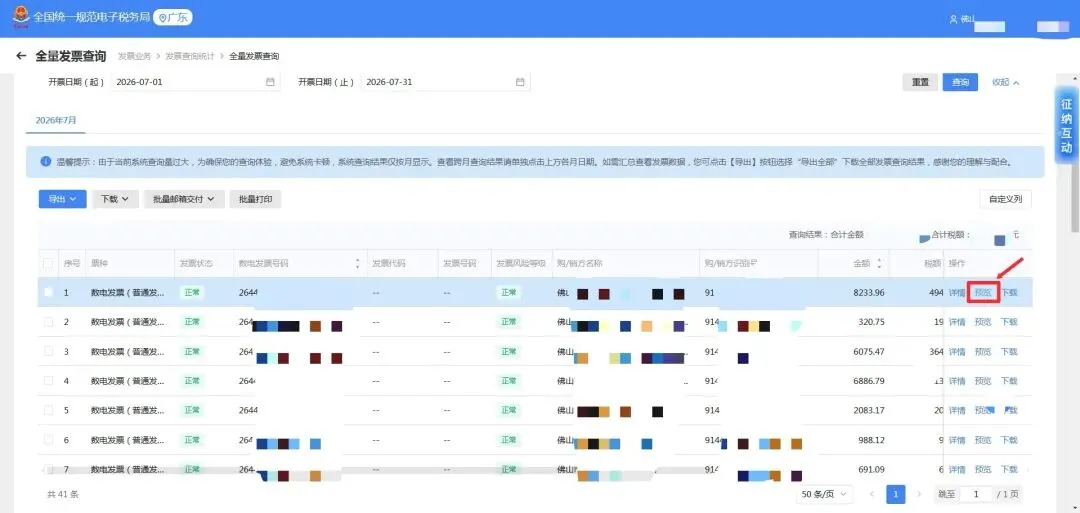The image size is (1080, 513).
Task: Click page number 1 button
Action: pyautogui.click(x=895, y=494)
